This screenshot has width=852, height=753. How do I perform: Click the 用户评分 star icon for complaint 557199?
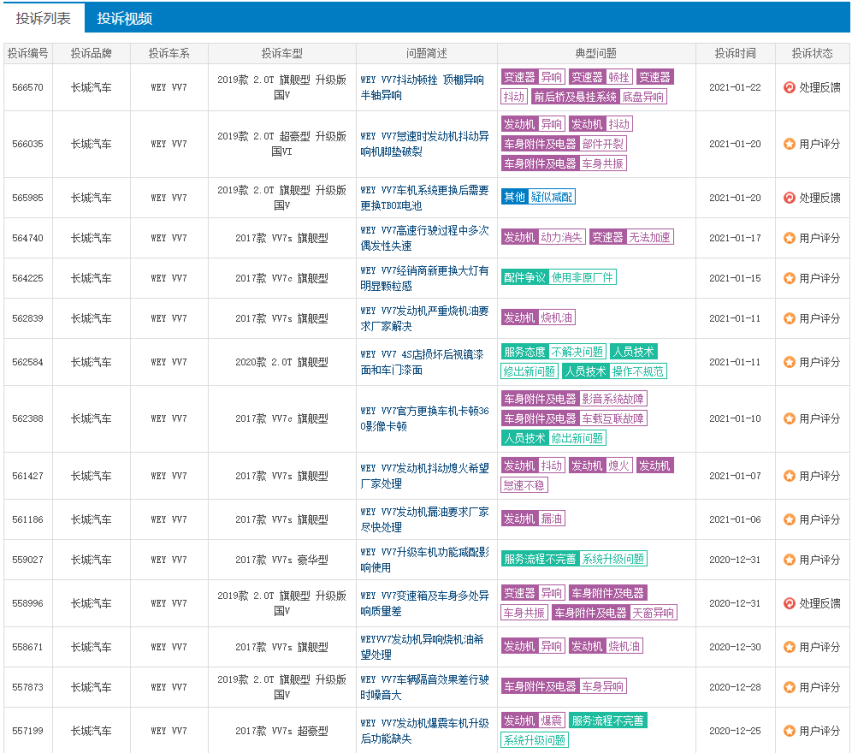[x=789, y=731]
